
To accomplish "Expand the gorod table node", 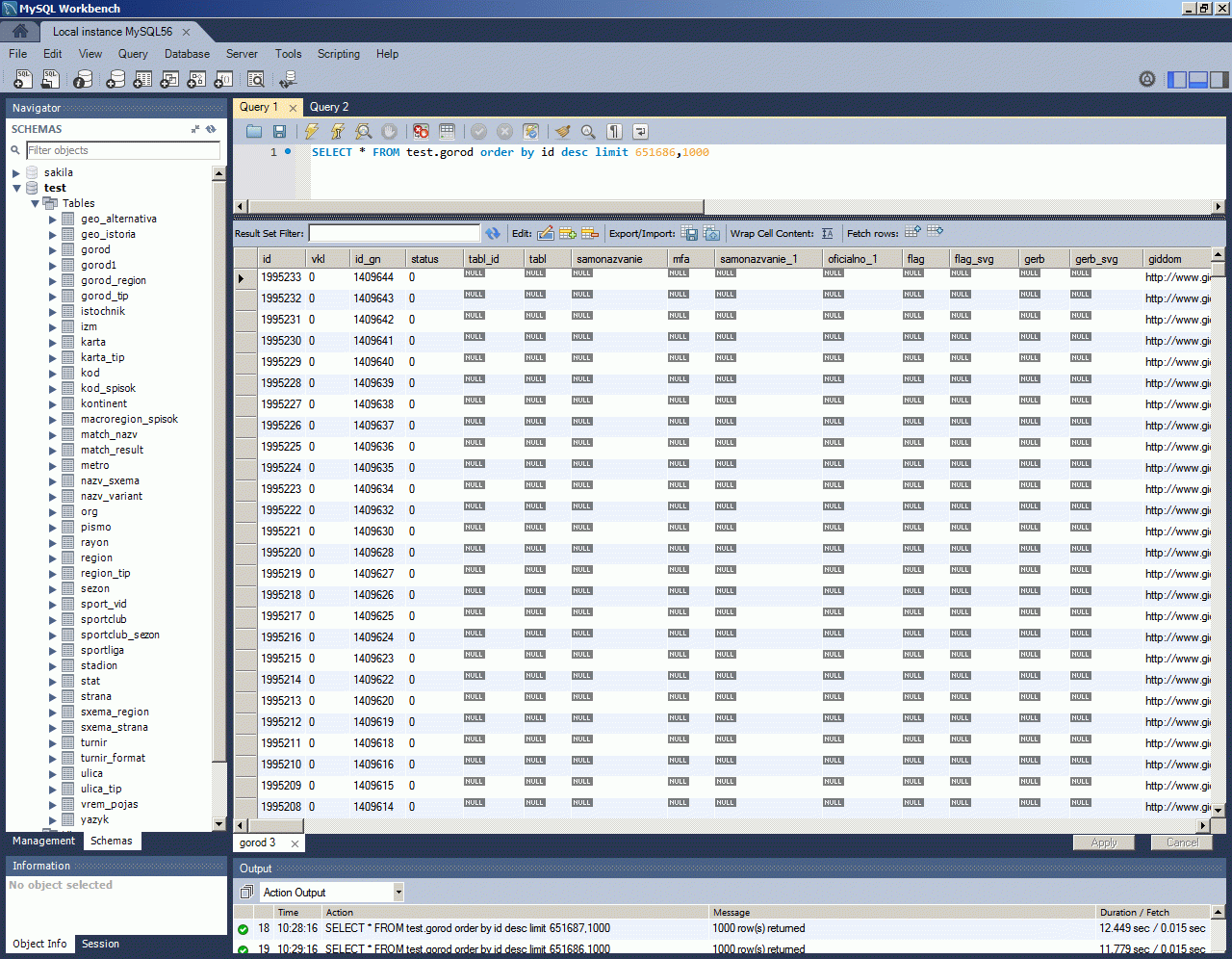I will click(53, 250).
